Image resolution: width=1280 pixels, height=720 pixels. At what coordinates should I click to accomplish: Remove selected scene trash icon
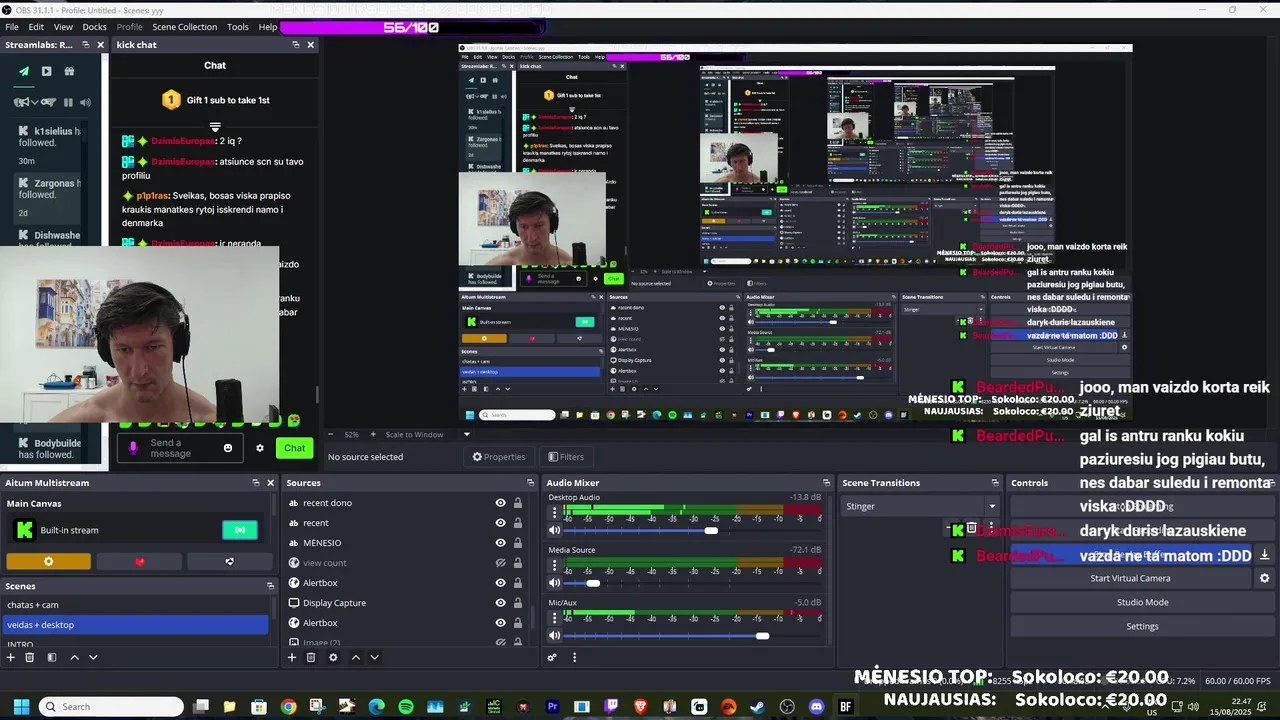[x=29, y=657]
